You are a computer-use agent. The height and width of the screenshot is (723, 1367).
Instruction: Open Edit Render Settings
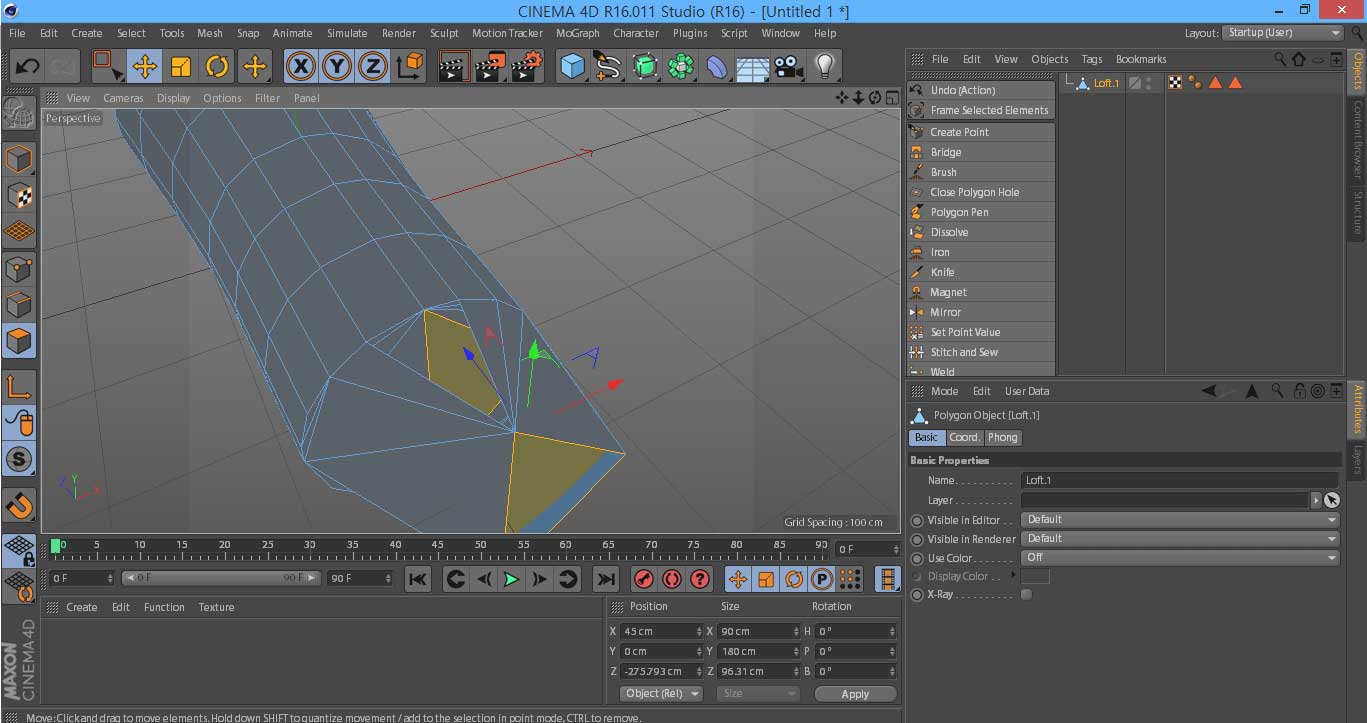click(526, 67)
